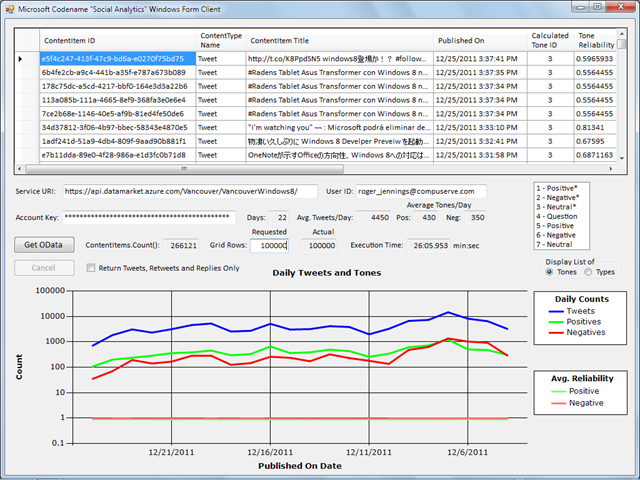This screenshot has width=640, height=480.
Task: Enable Return Tweets, Retweets and Replies Only
Action: coord(91,268)
